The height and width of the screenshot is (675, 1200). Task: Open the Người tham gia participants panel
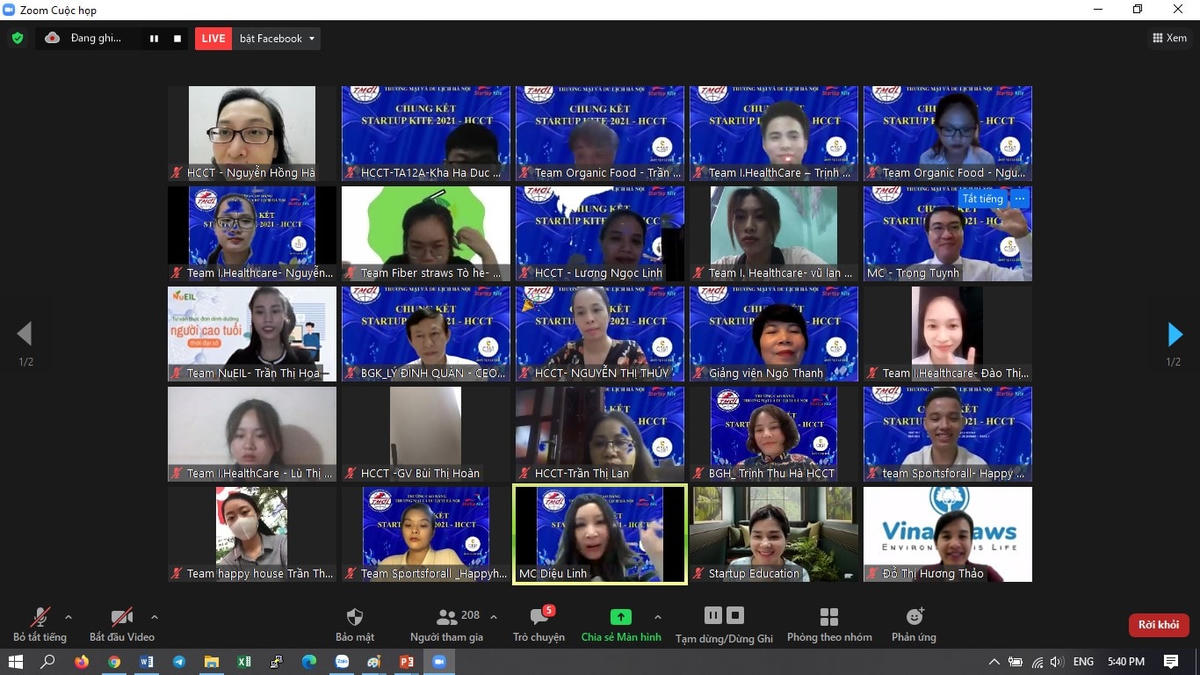tap(448, 620)
